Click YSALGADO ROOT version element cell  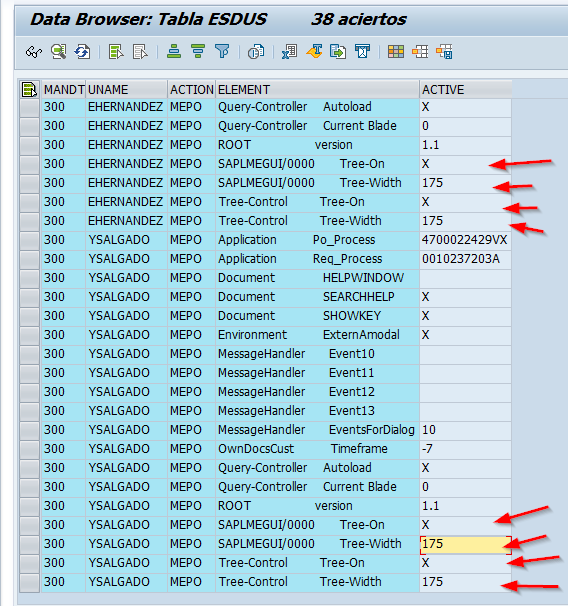pyautogui.click(x=317, y=506)
